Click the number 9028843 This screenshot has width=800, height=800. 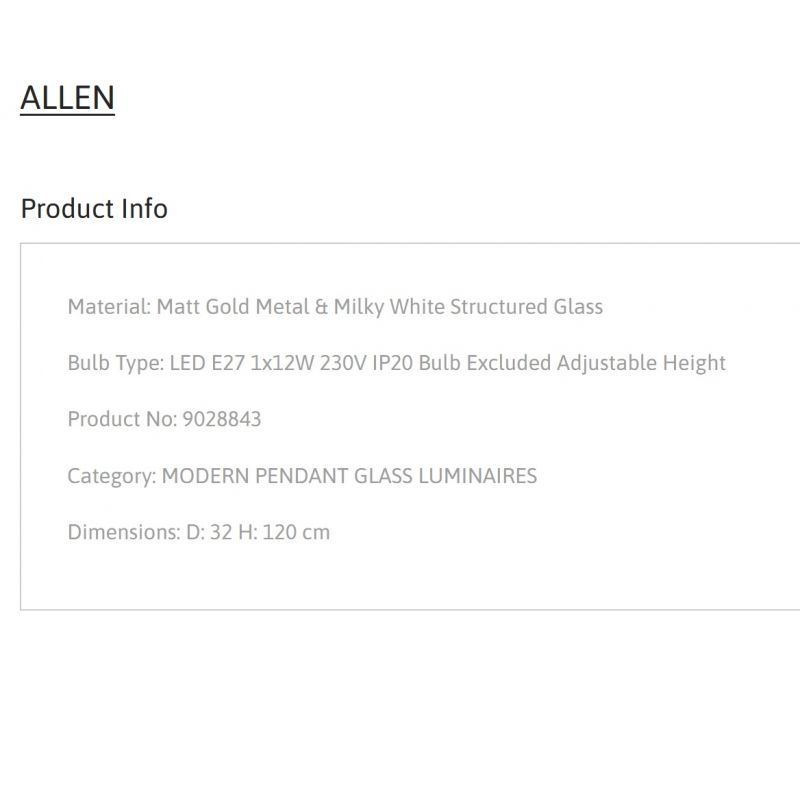click(222, 419)
